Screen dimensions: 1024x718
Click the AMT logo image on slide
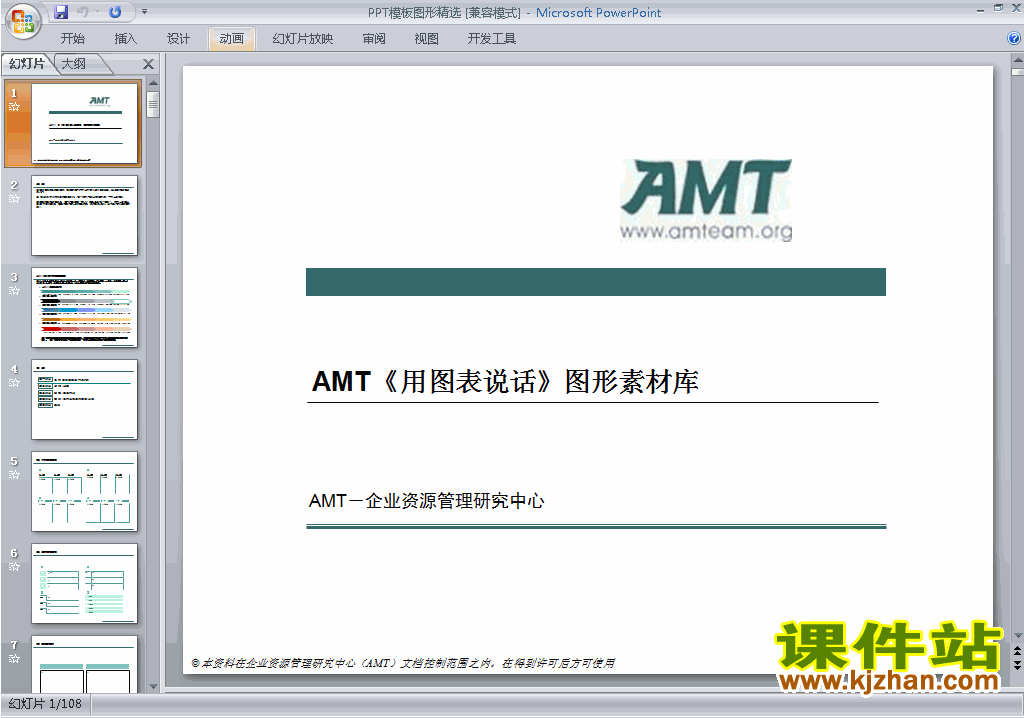[x=706, y=200]
